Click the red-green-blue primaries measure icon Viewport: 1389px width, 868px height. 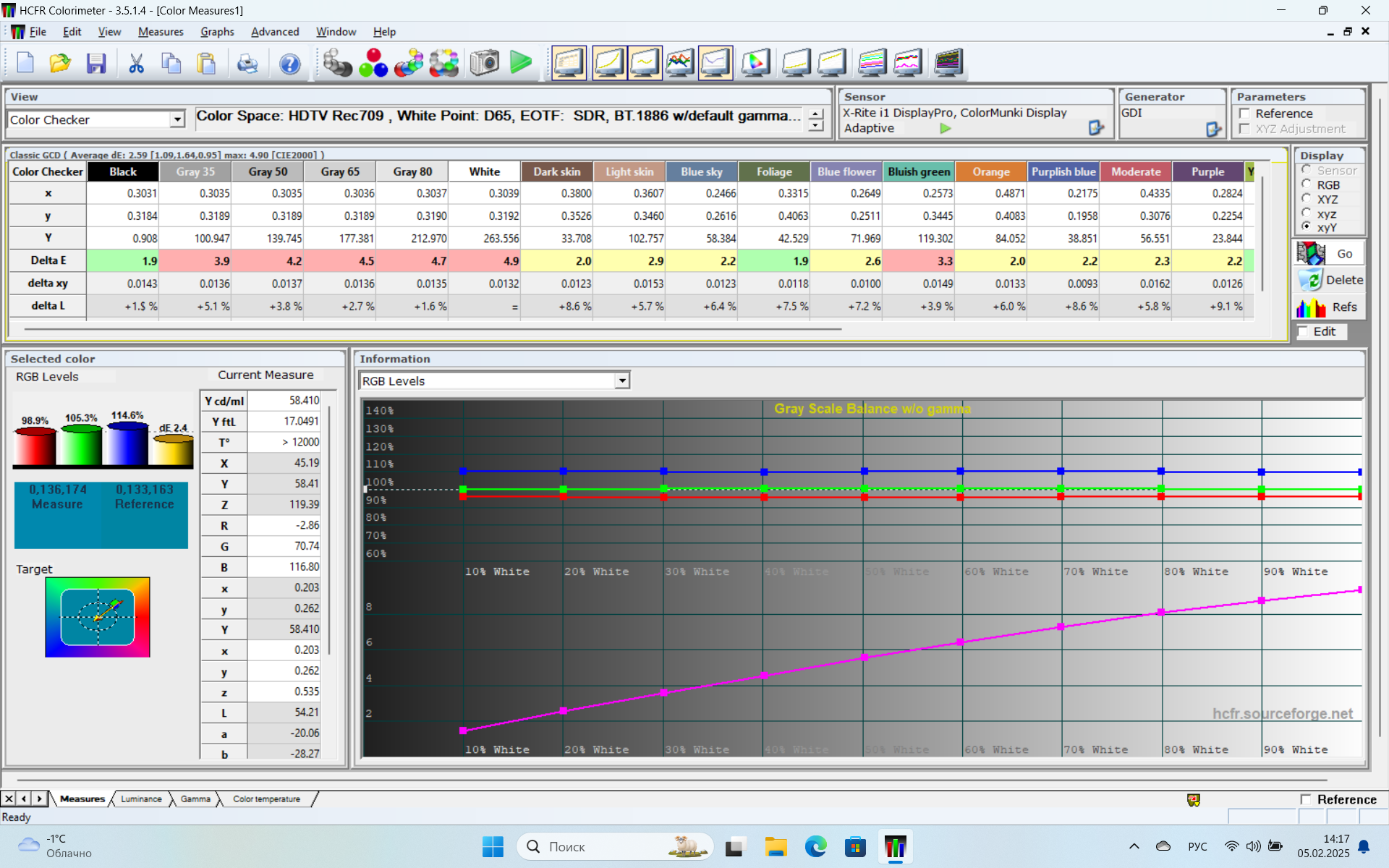[x=373, y=64]
